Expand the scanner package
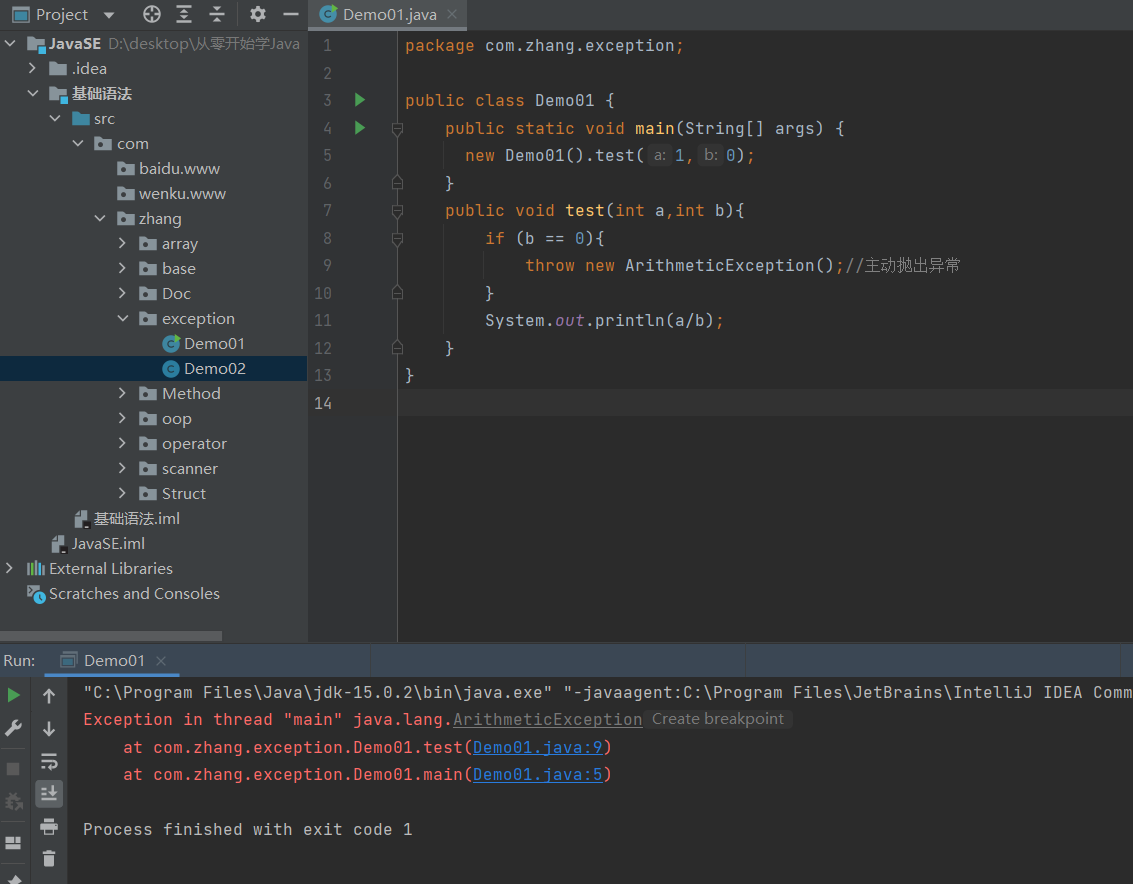This screenshot has height=884, width=1133. [122, 468]
